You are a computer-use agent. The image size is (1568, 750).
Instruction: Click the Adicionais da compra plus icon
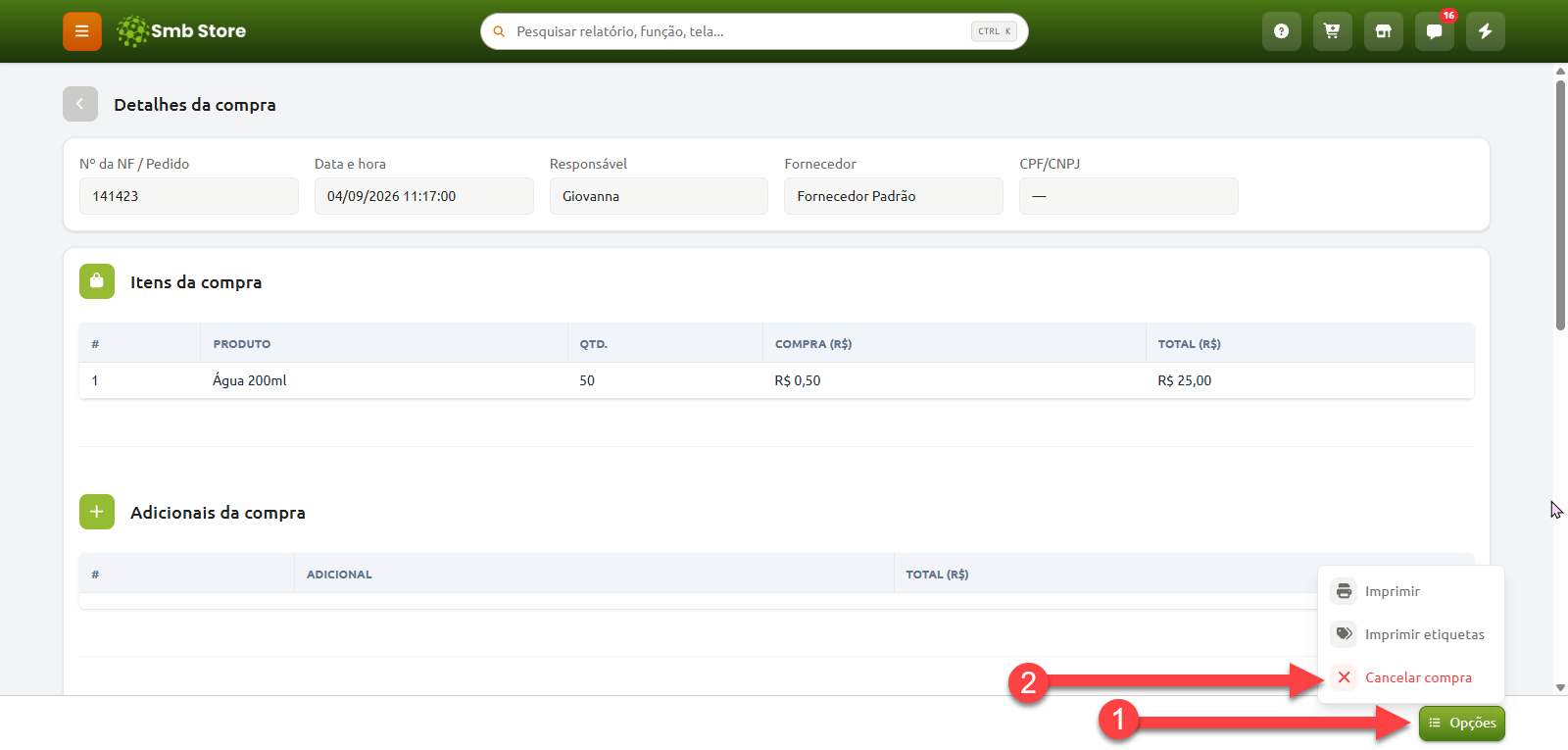pos(97,512)
